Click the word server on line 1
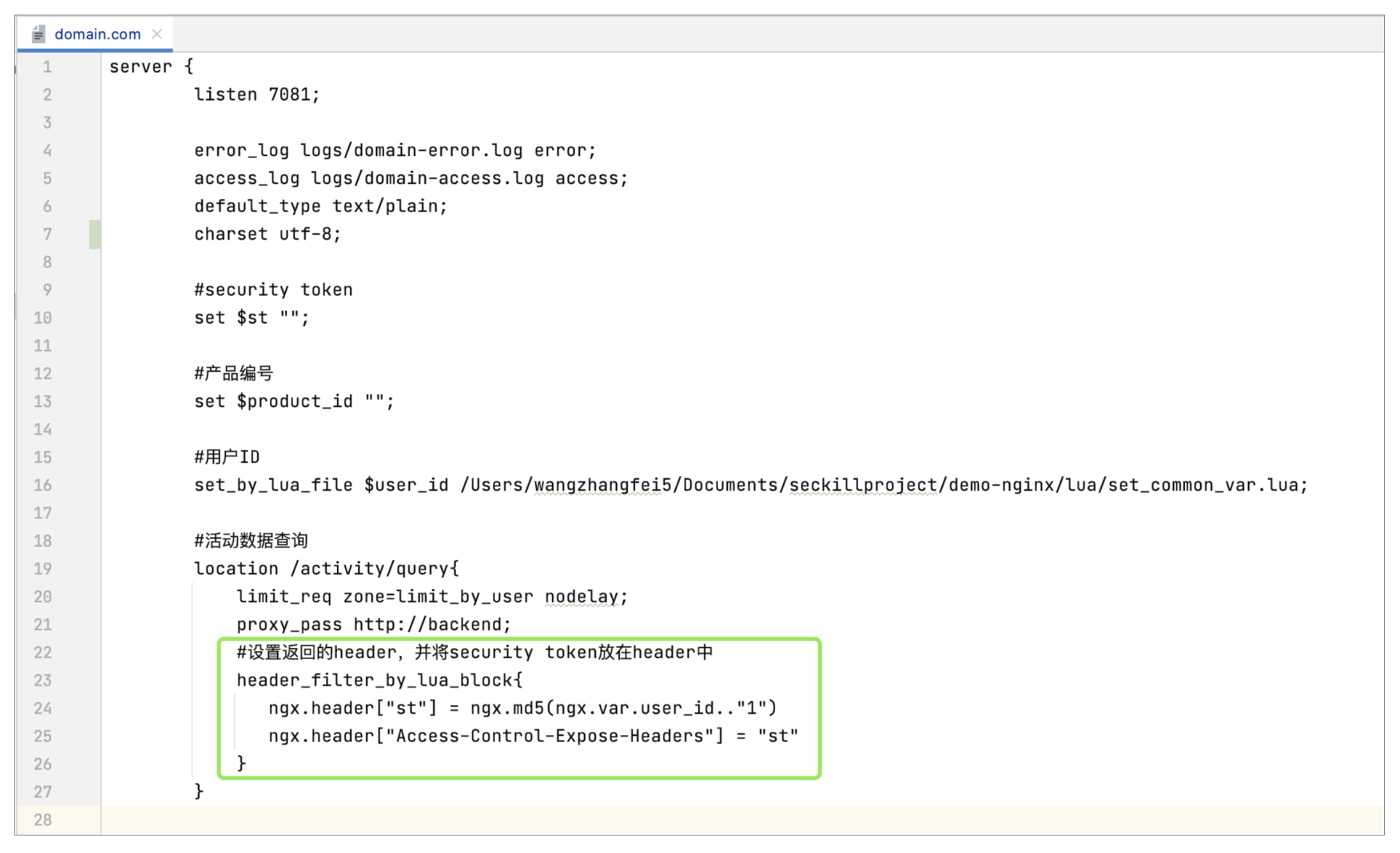1400x853 pixels. (x=141, y=67)
